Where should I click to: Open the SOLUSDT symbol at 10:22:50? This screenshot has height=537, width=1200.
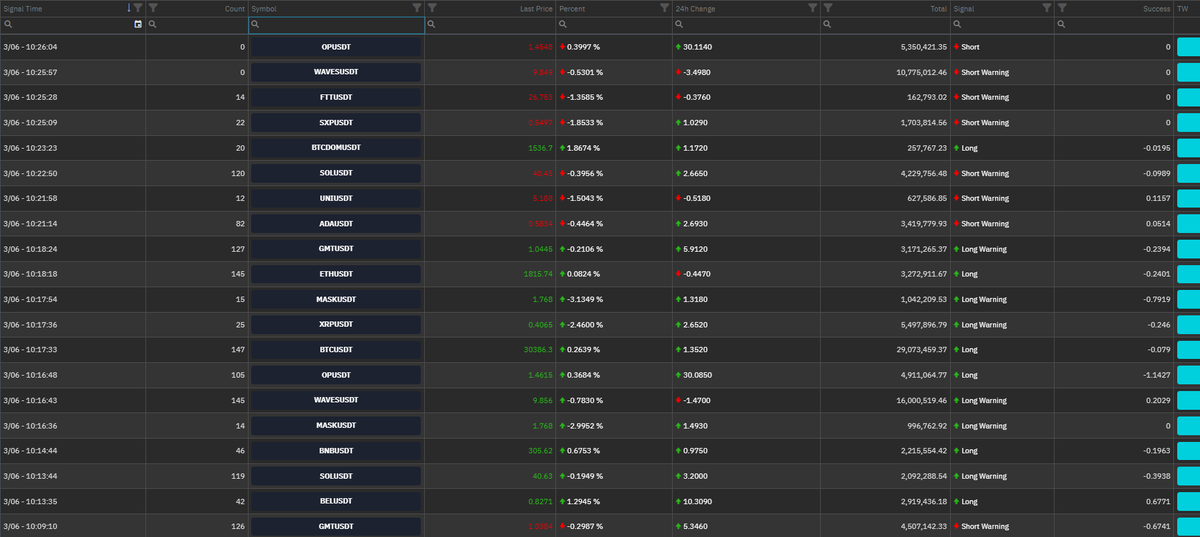click(x=336, y=173)
